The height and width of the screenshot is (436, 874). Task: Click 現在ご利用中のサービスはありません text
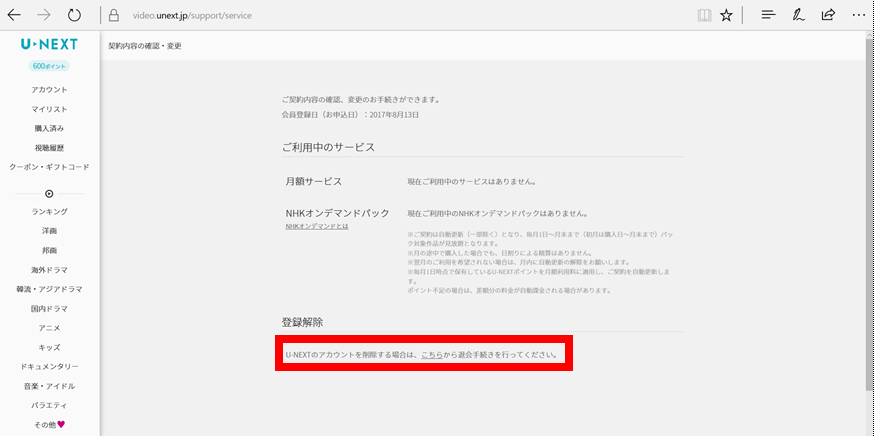pyautogui.click(x=472, y=182)
